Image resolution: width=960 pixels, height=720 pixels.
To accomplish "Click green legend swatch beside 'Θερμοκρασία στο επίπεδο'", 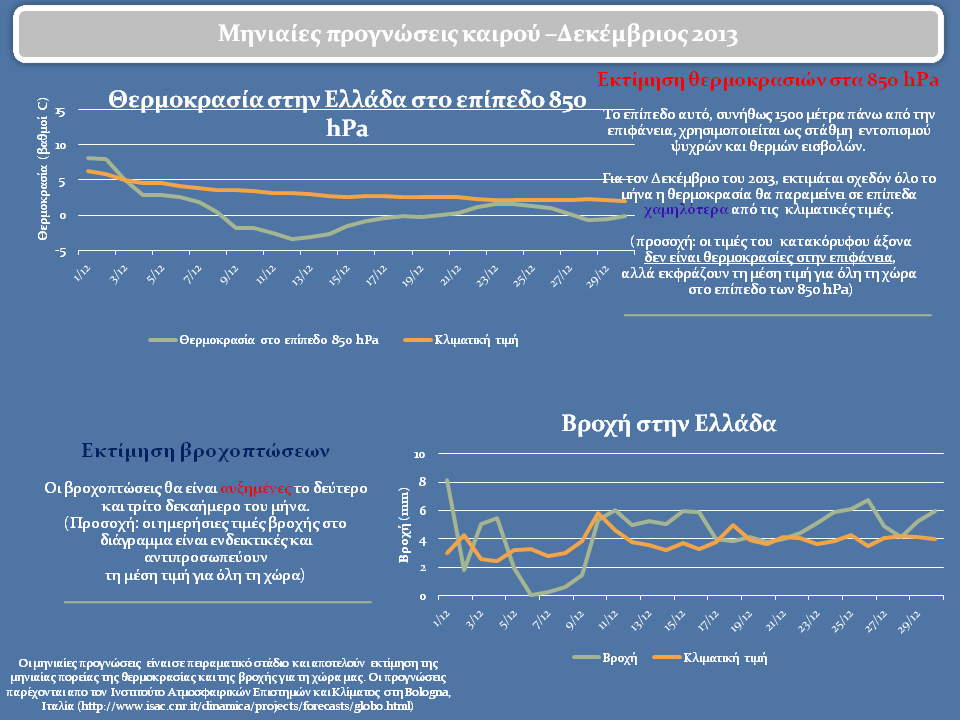I will point(162,340).
